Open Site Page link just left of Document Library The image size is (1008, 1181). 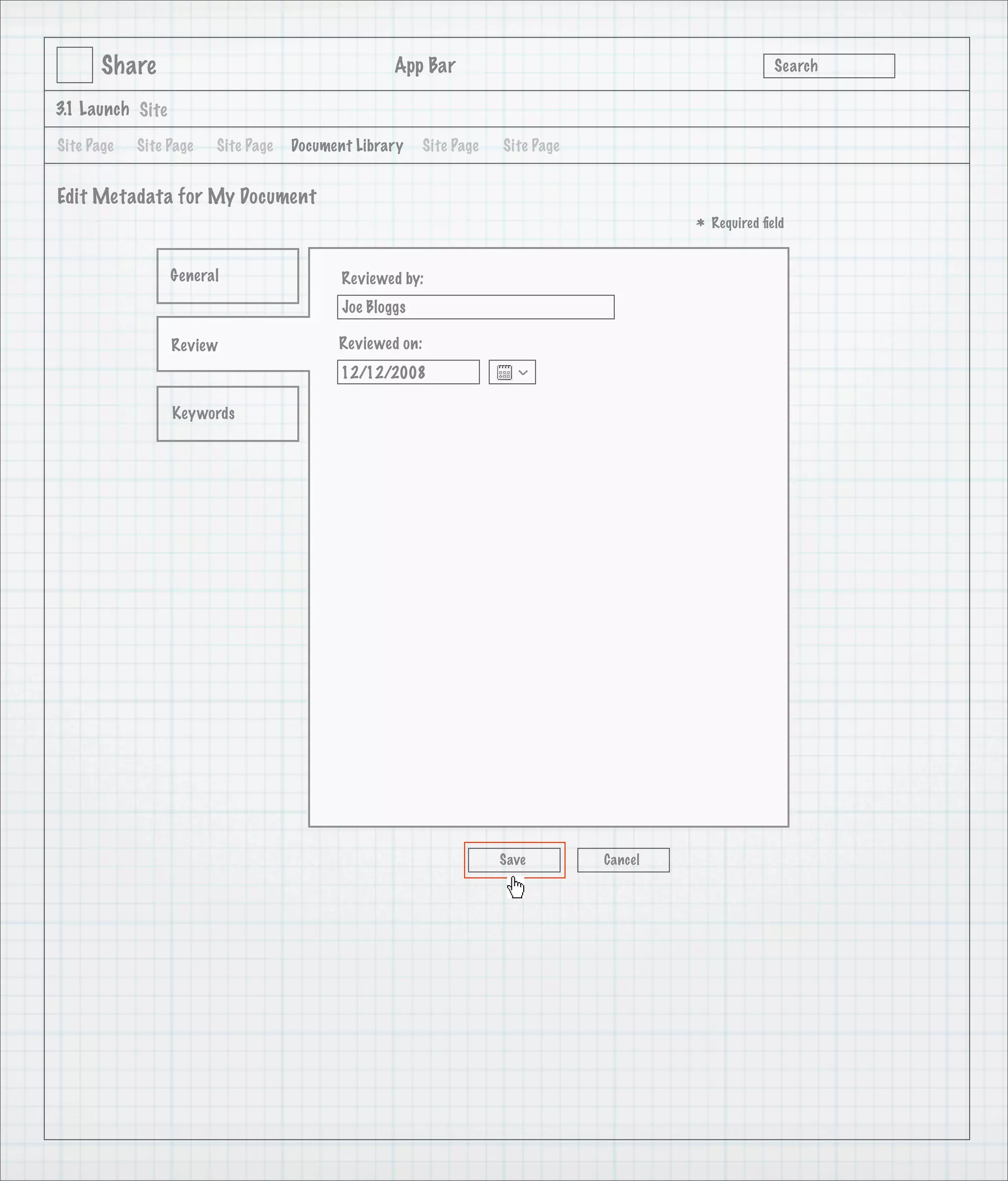[x=245, y=146]
